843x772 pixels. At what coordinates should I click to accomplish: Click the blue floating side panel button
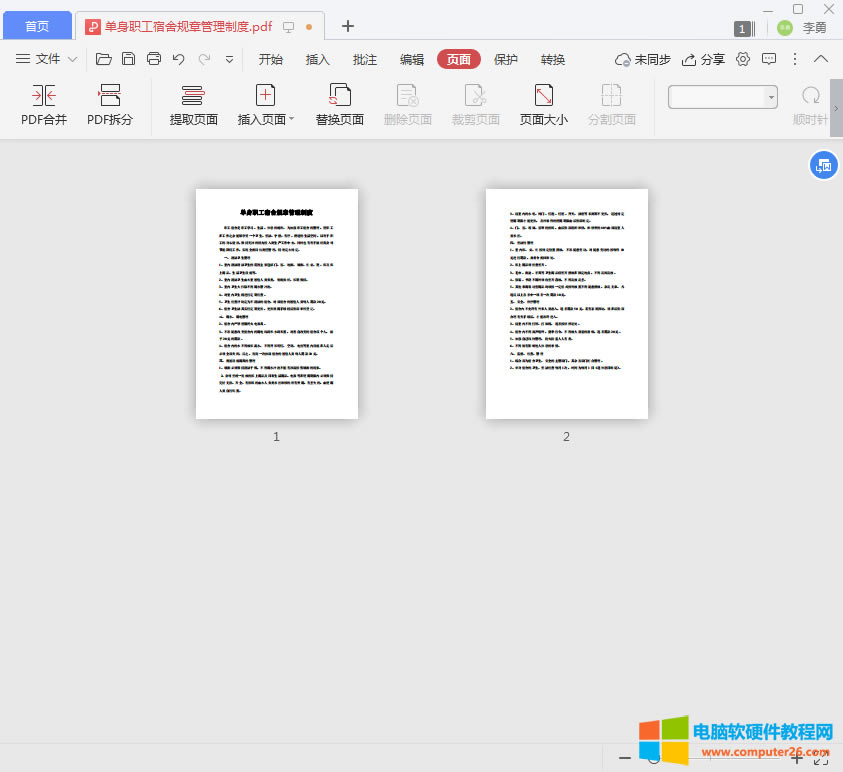pos(822,166)
